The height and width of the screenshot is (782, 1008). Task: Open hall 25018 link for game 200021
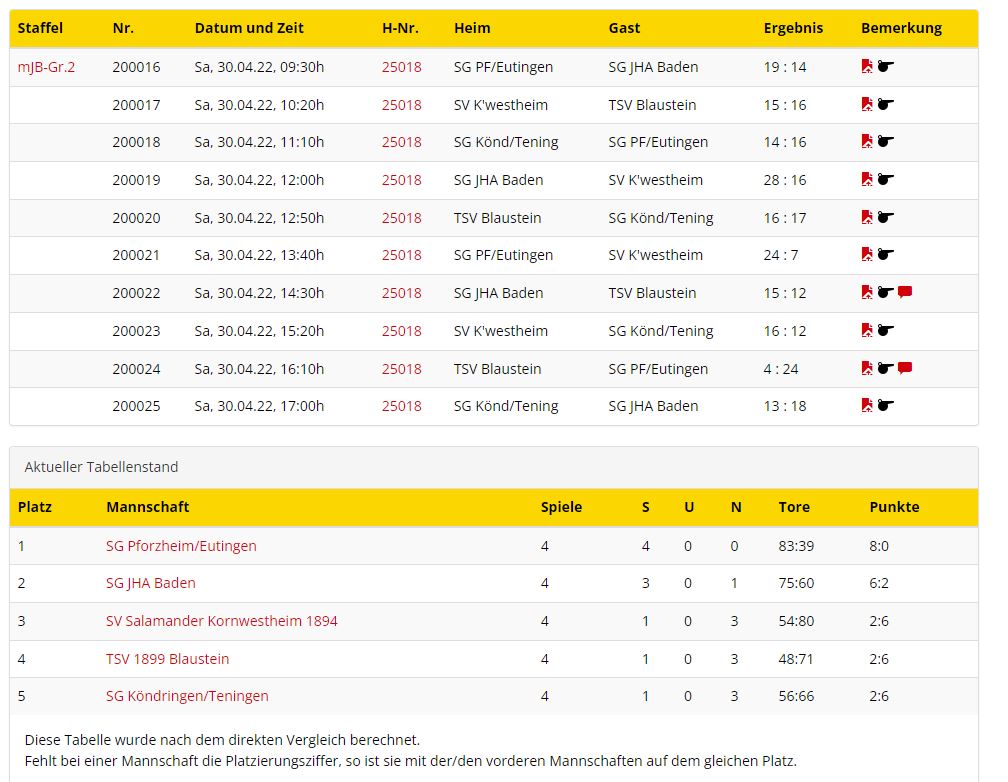(x=402, y=255)
